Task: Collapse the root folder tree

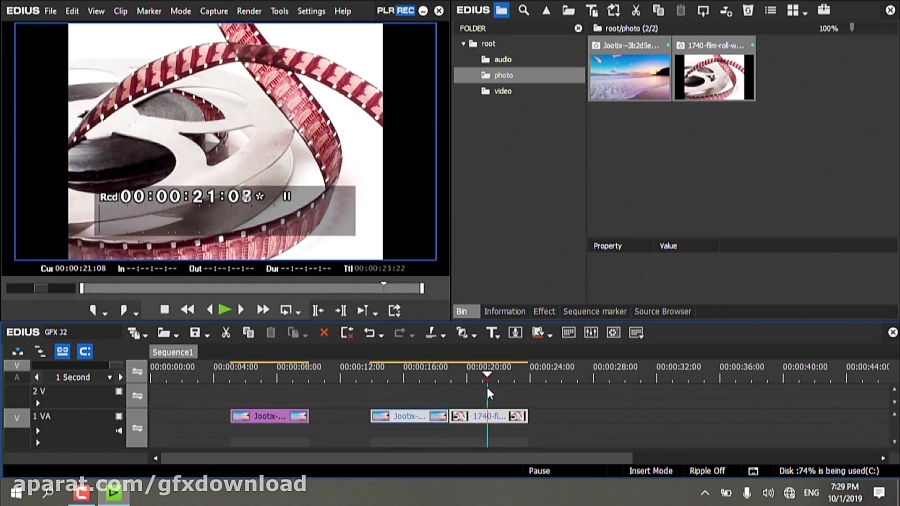Action: [x=464, y=44]
